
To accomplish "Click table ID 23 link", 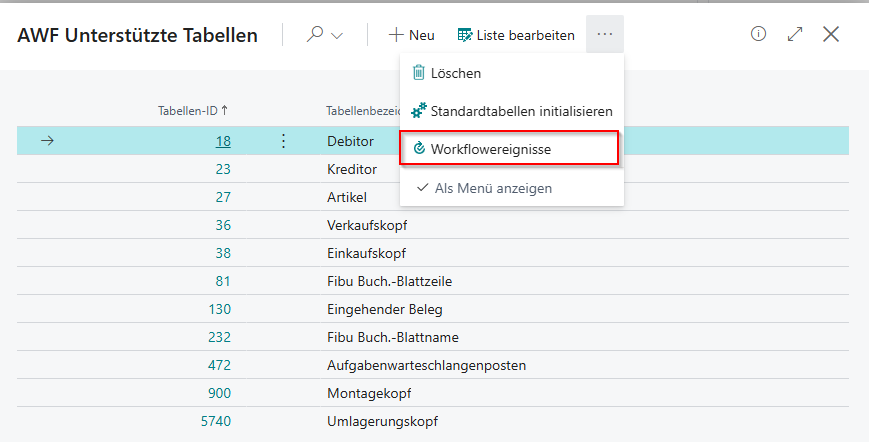I will point(223,169).
